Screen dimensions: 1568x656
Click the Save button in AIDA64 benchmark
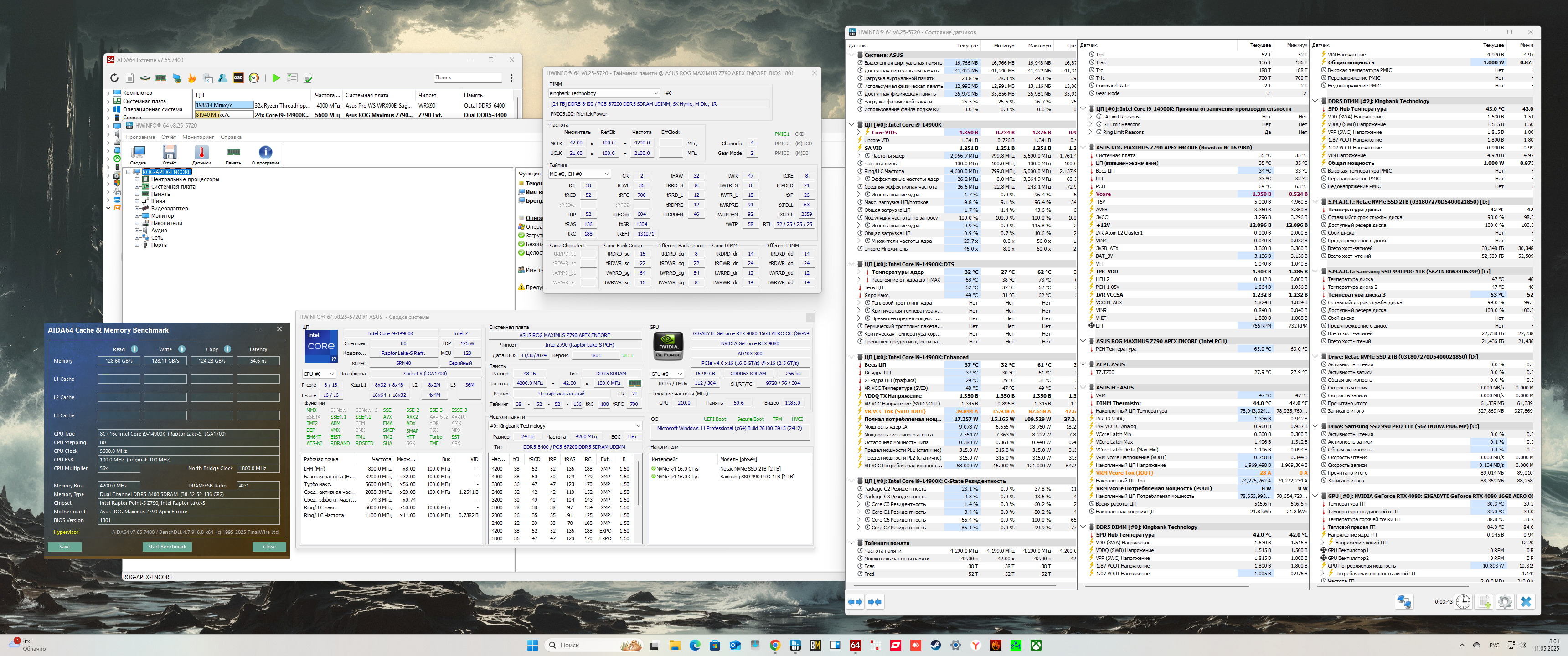(x=65, y=547)
